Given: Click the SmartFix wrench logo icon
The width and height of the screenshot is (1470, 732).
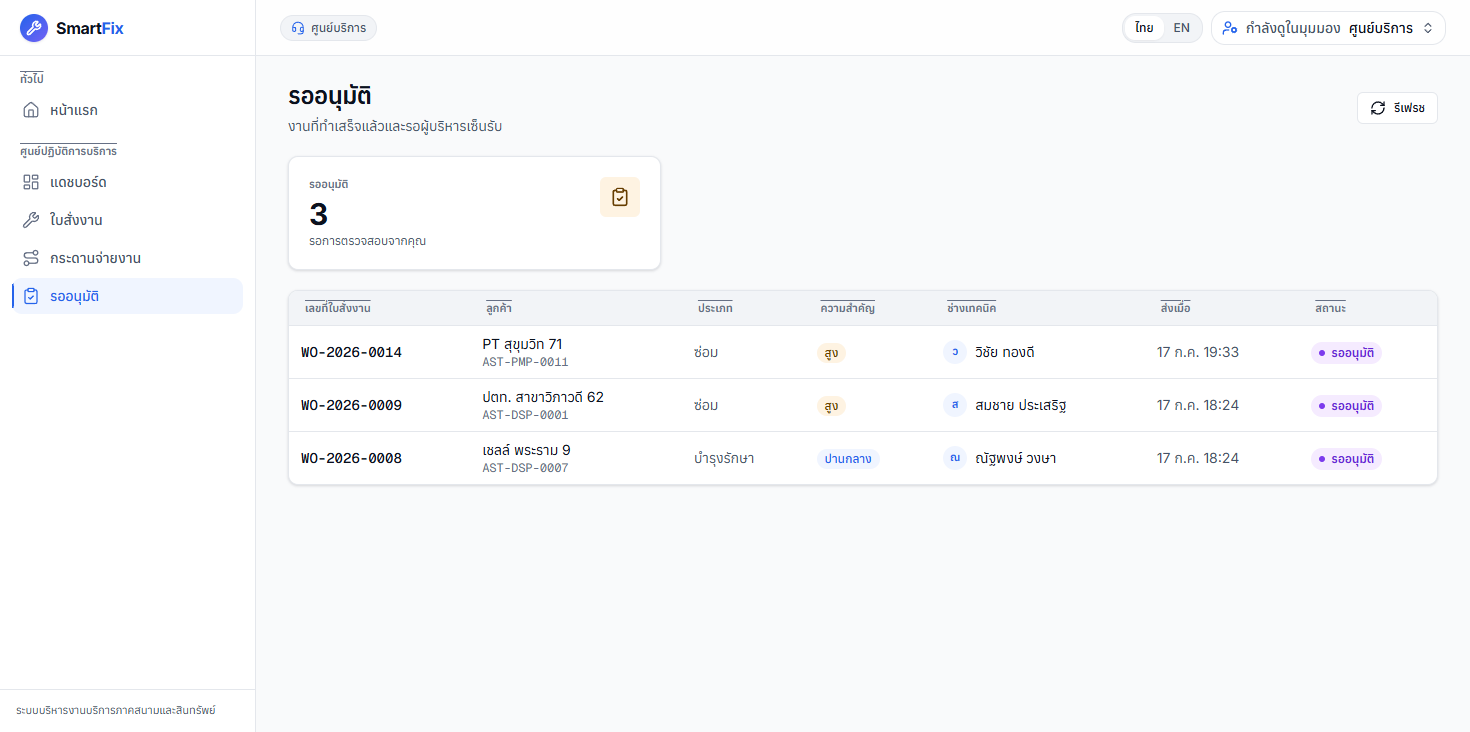Looking at the screenshot, I should 34,28.
